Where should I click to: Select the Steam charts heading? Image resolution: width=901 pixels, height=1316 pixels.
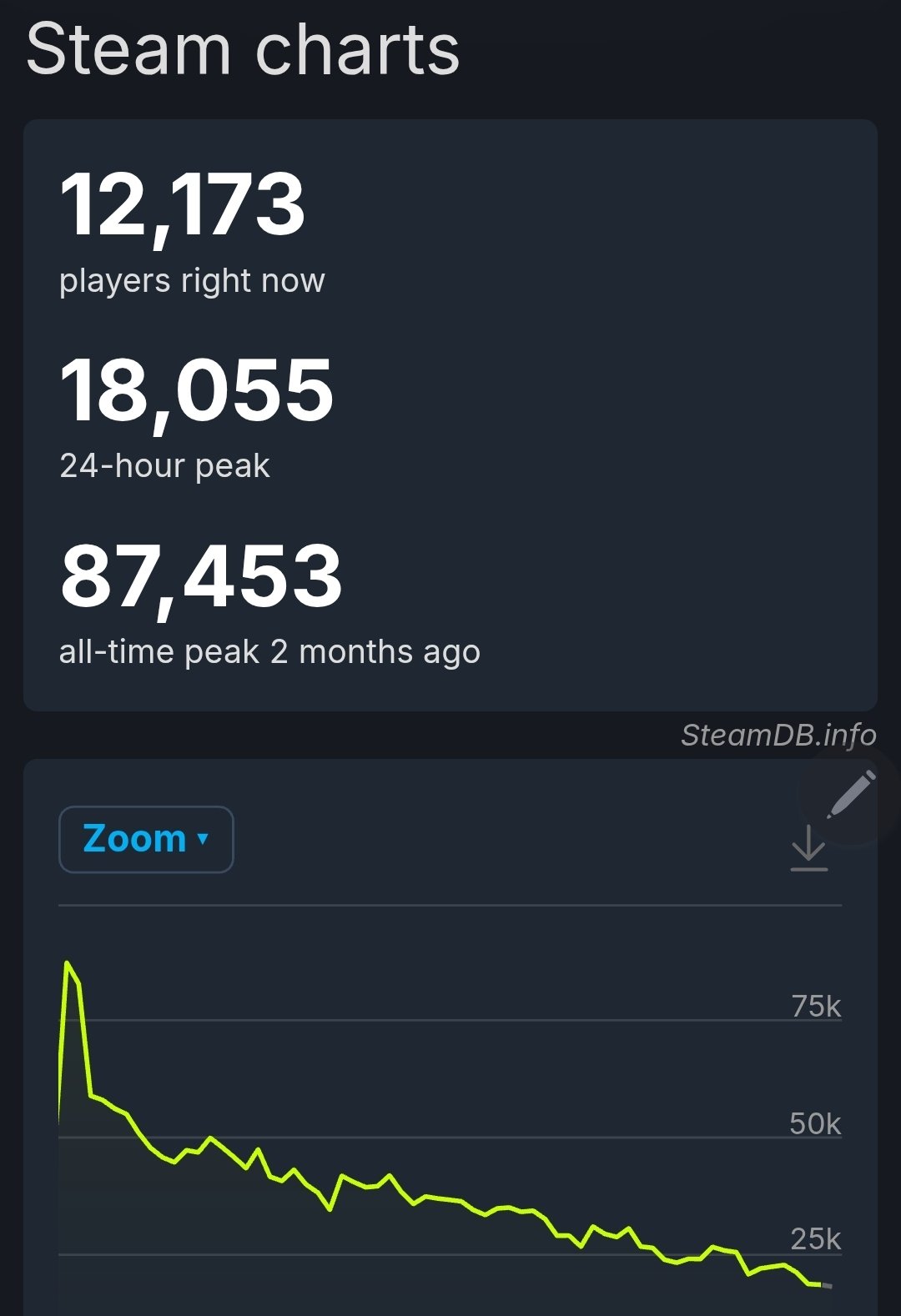[243, 48]
